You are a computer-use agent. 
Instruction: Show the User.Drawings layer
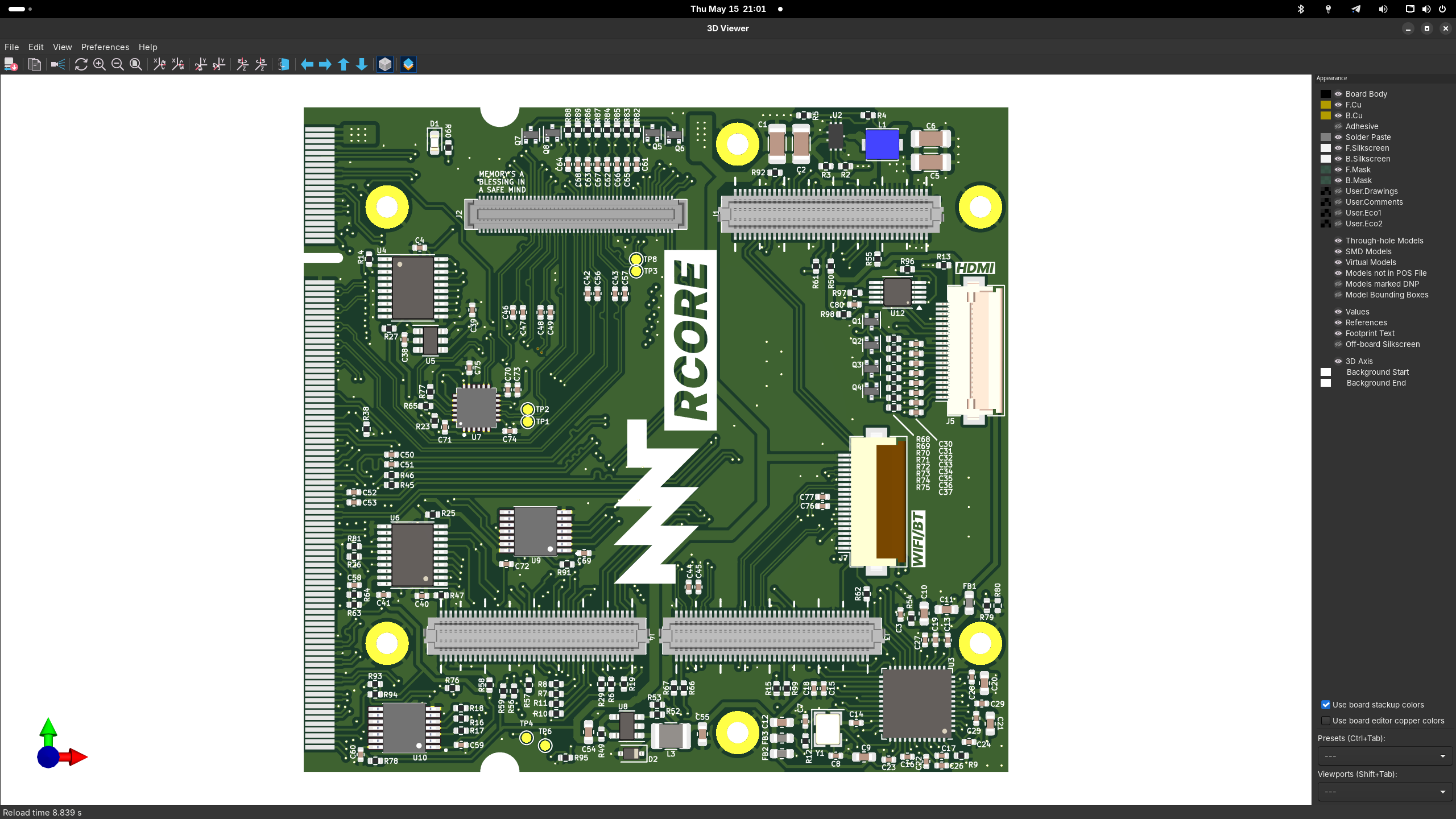click(1338, 191)
